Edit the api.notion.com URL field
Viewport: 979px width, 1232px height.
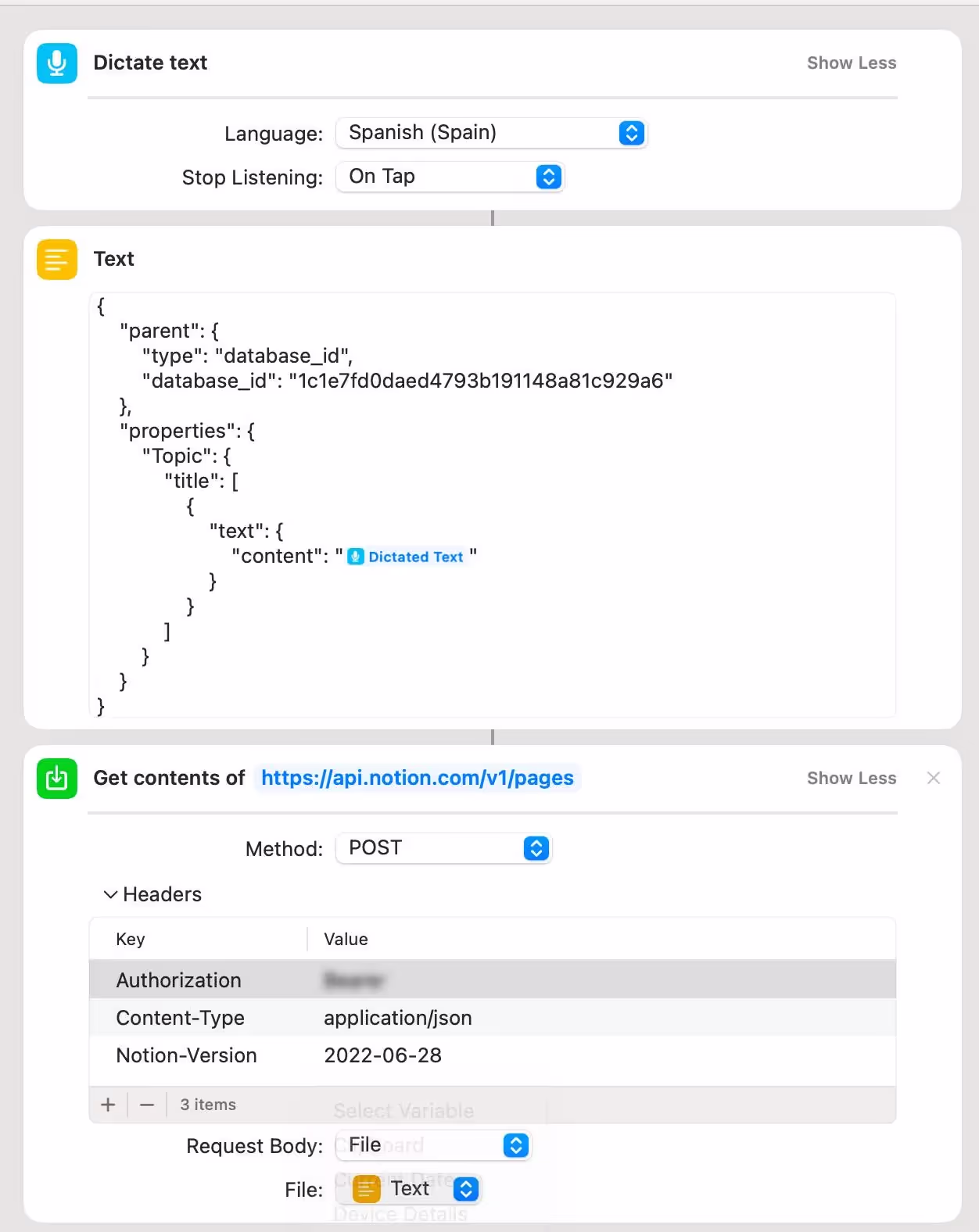pos(417,778)
